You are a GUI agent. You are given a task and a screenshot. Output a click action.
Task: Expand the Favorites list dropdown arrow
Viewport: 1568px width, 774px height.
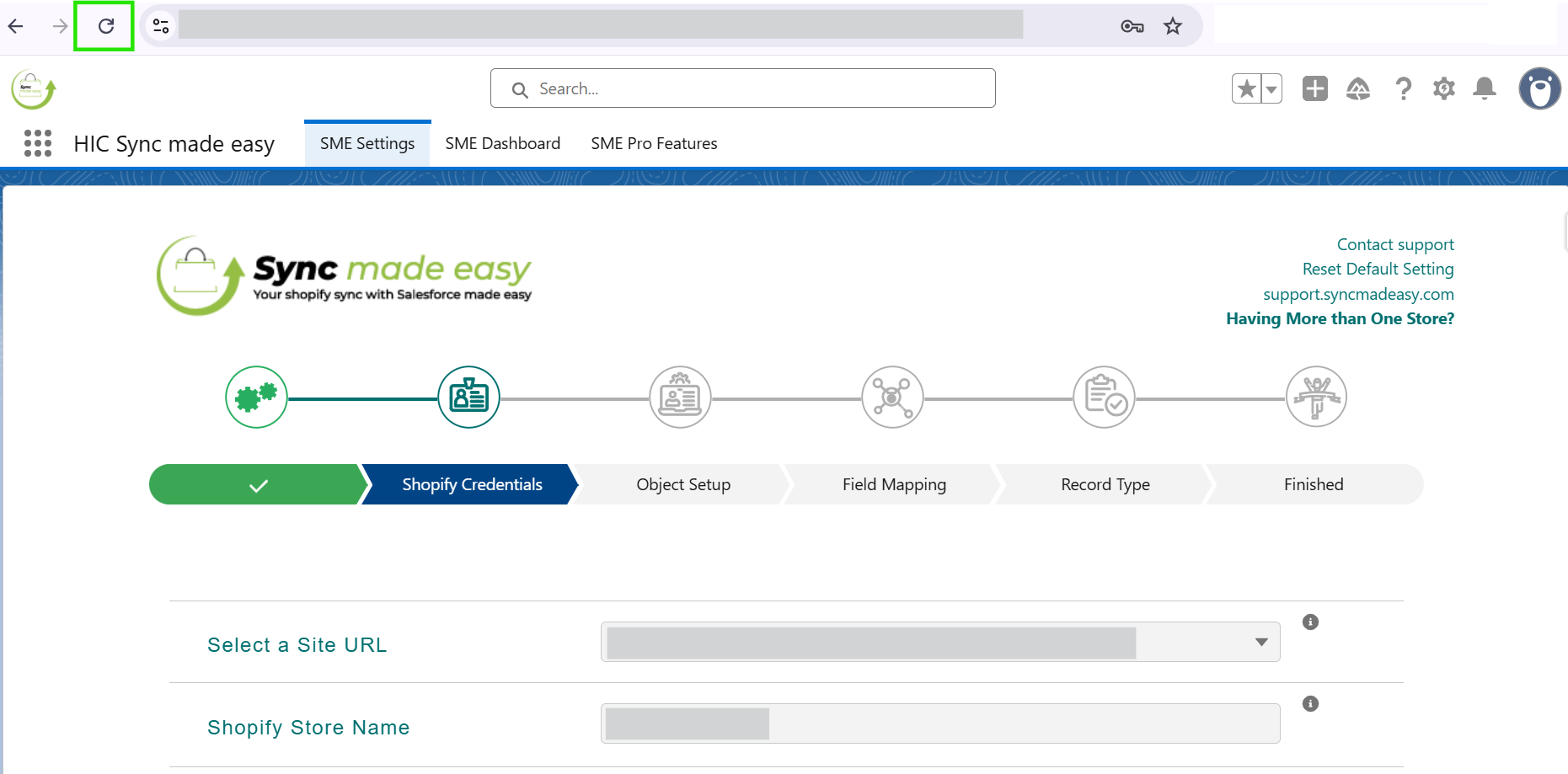pyautogui.click(x=1271, y=88)
